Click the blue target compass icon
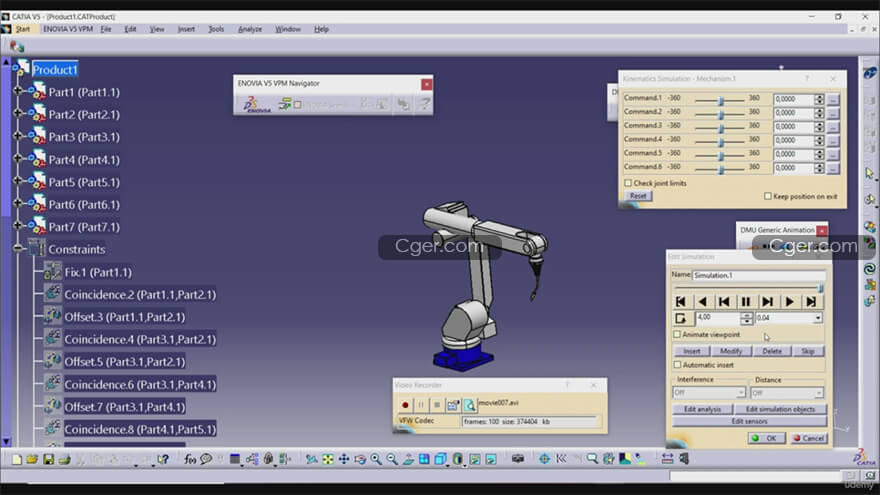This screenshot has height=495, width=880. point(544,459)
